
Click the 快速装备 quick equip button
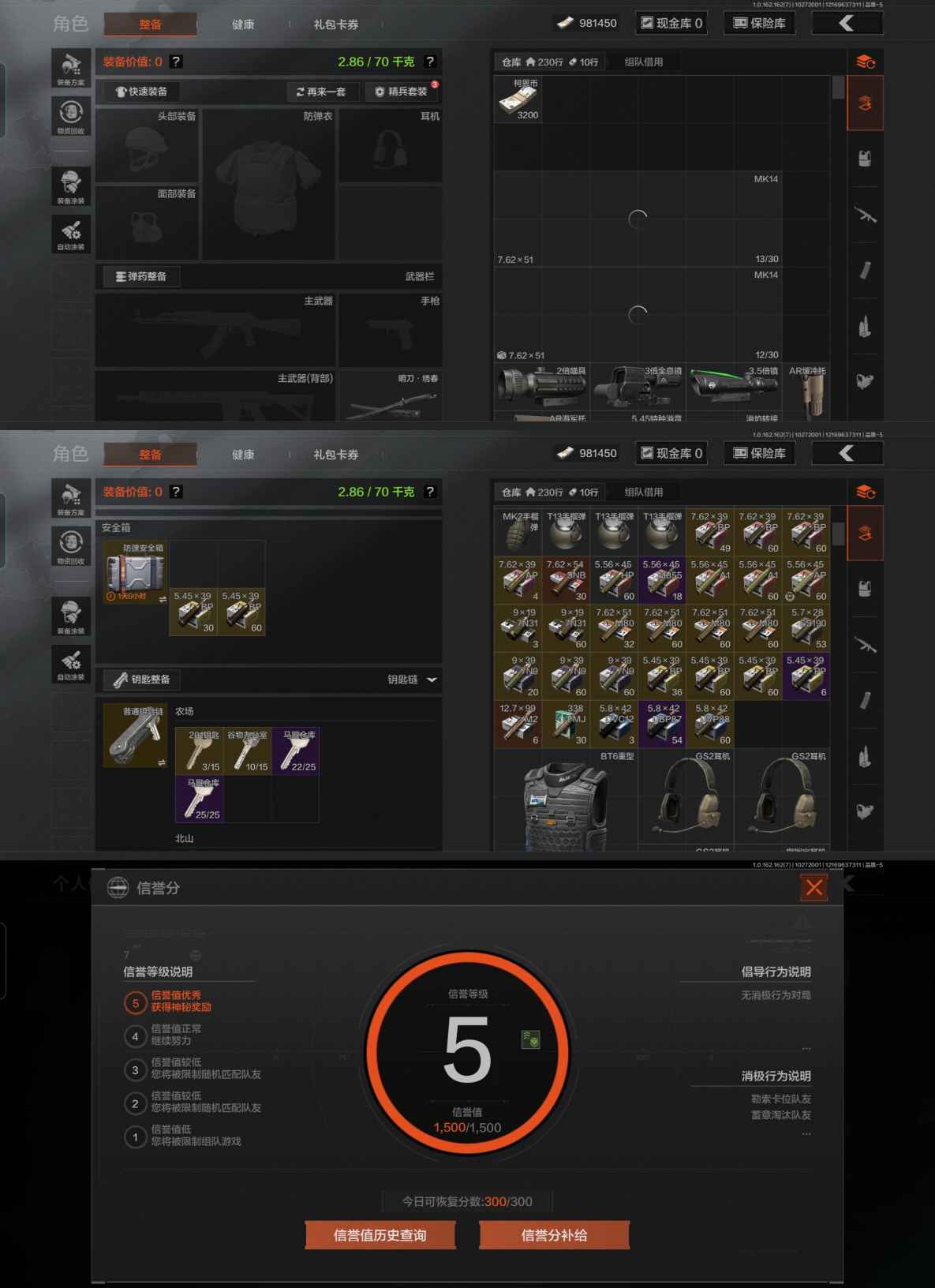tap(141, 92)
